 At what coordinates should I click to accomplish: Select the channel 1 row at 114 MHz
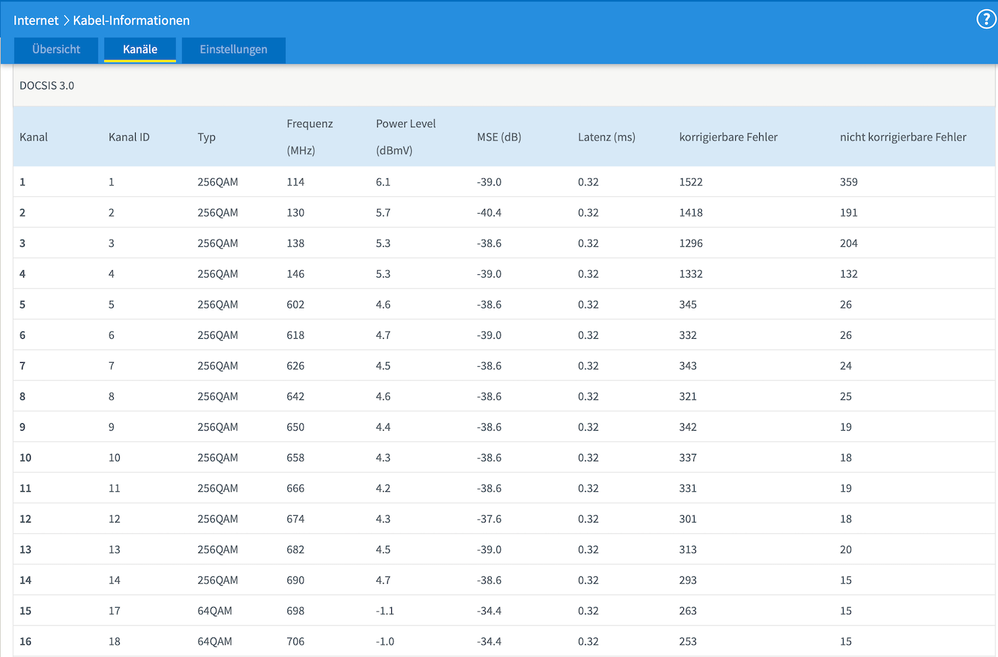click(x=294, y=182)
